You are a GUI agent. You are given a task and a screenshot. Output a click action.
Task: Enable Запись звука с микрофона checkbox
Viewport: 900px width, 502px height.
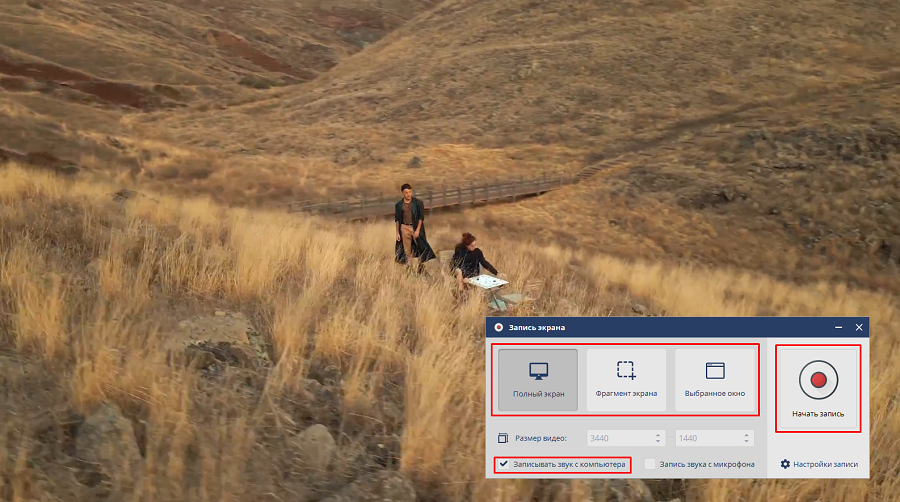(650, 464)
